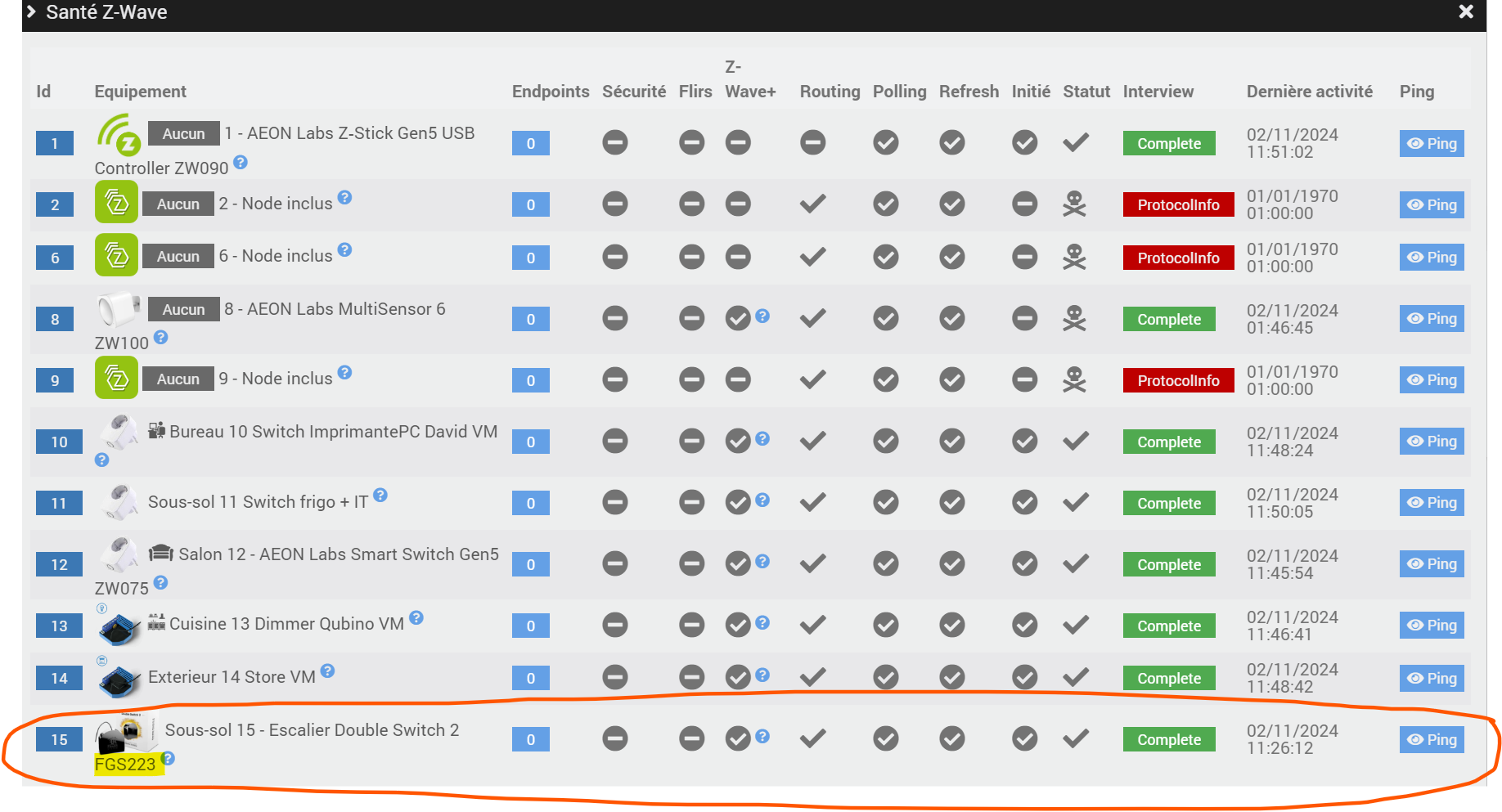Open help icon next to Controller ZW090
Screen dimensions: 1502x812
[241, 162]
